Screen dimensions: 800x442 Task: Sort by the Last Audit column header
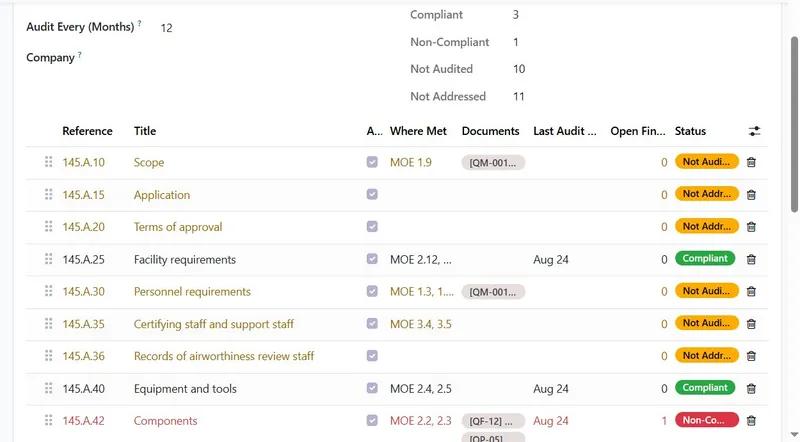pos(565,131)
